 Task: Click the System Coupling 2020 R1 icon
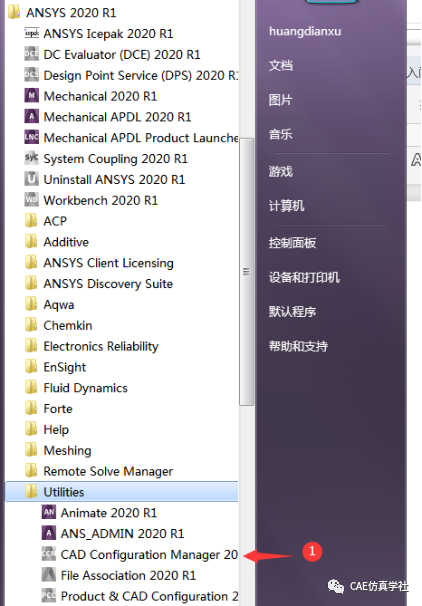(31, 158)
